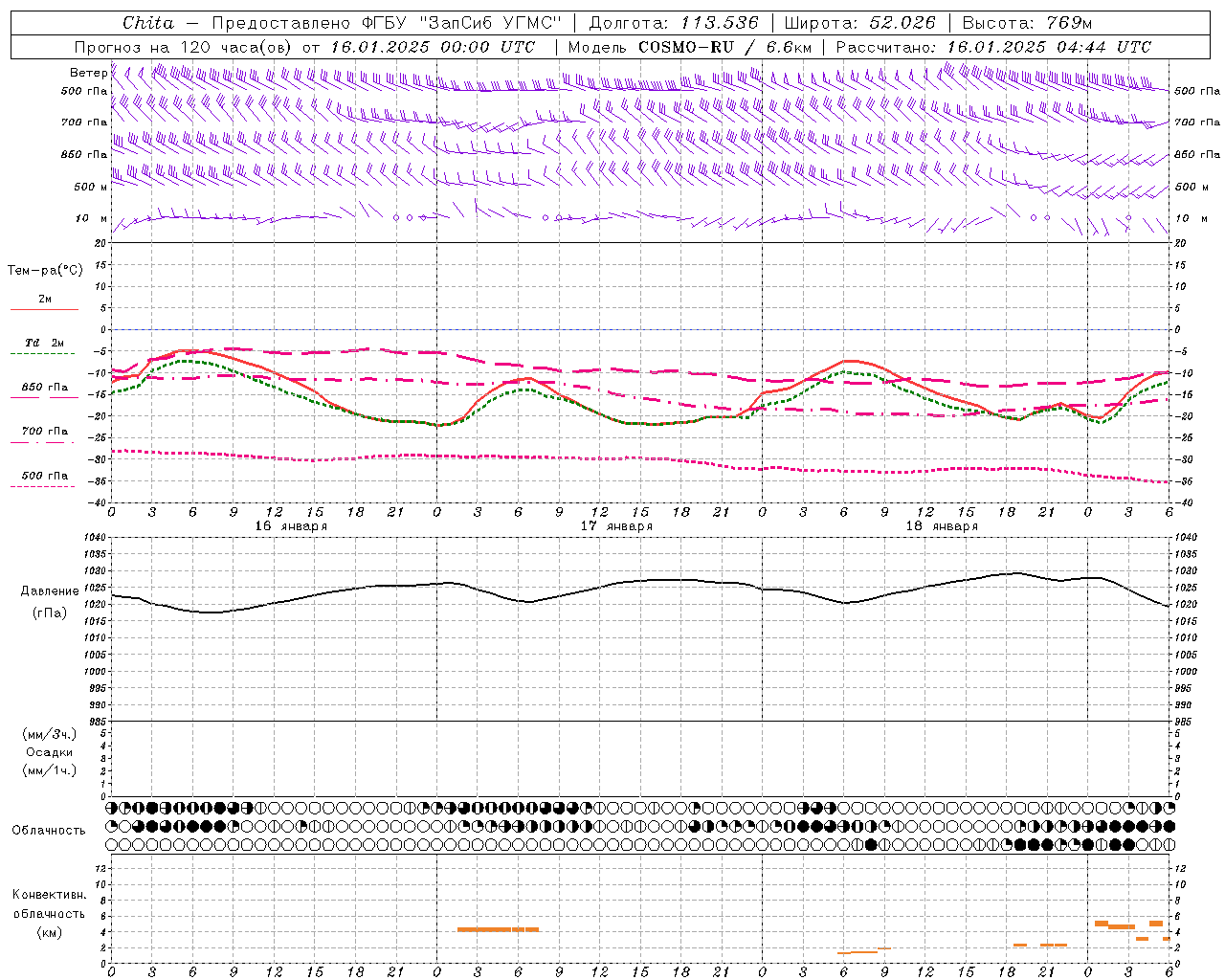Click the "-40" value at the bottom of the right temperature axis
Screen dimensions: 1225x980
coord(1184,503)
